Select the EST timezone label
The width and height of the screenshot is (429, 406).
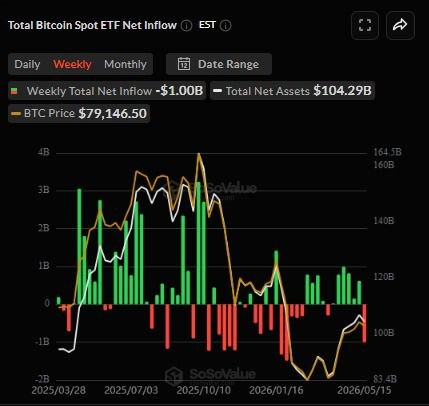(x=207, y=25)
